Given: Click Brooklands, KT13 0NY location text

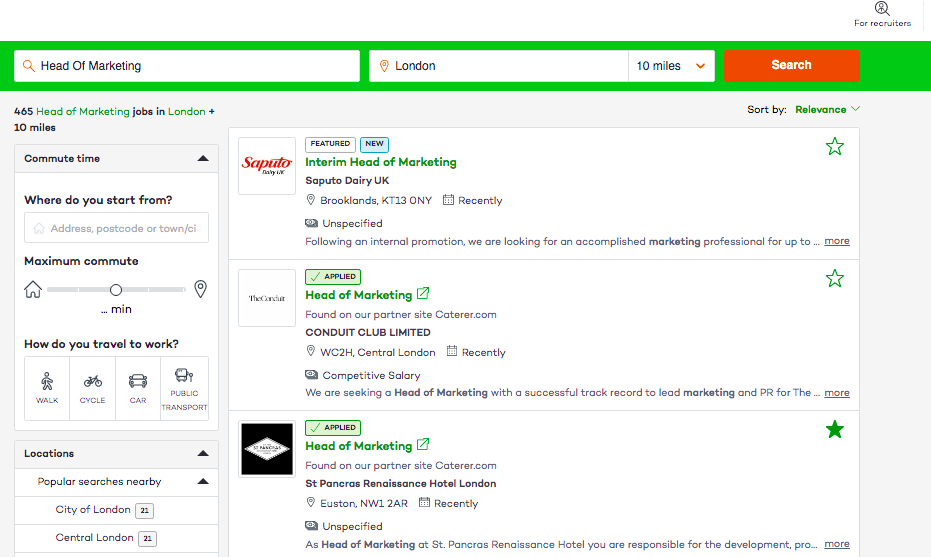Looking at the screenshot, I should (376, 201).
